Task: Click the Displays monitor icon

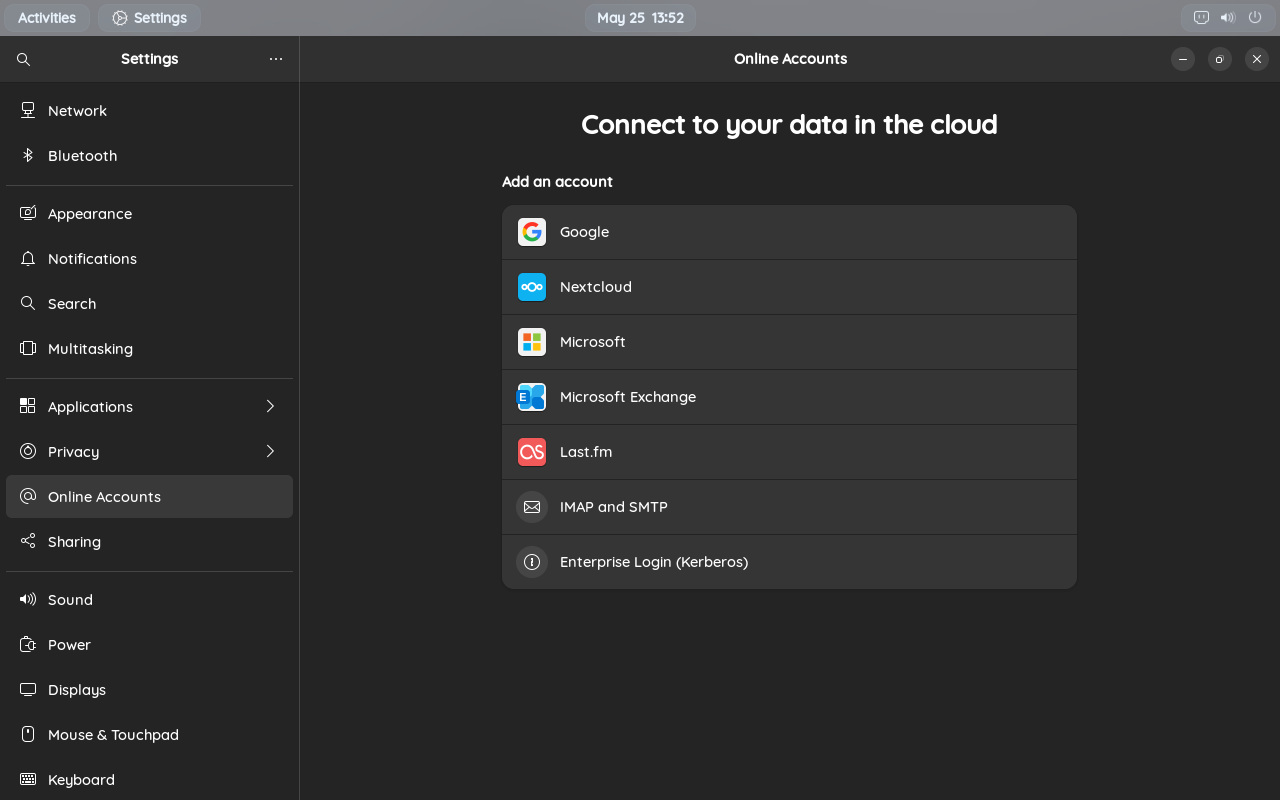Action: (28, 689)
